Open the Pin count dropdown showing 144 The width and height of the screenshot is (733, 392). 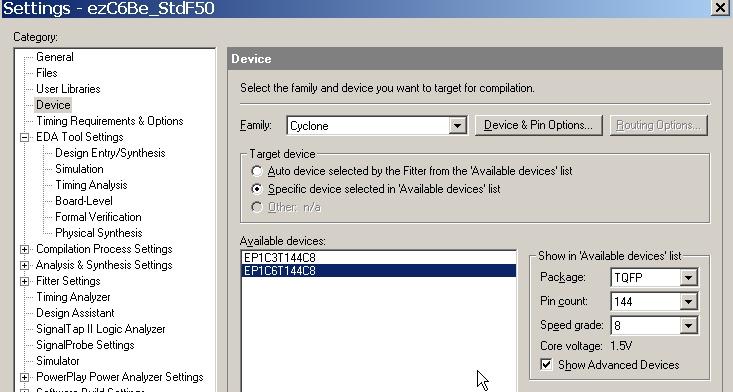(x=654, y=301)
